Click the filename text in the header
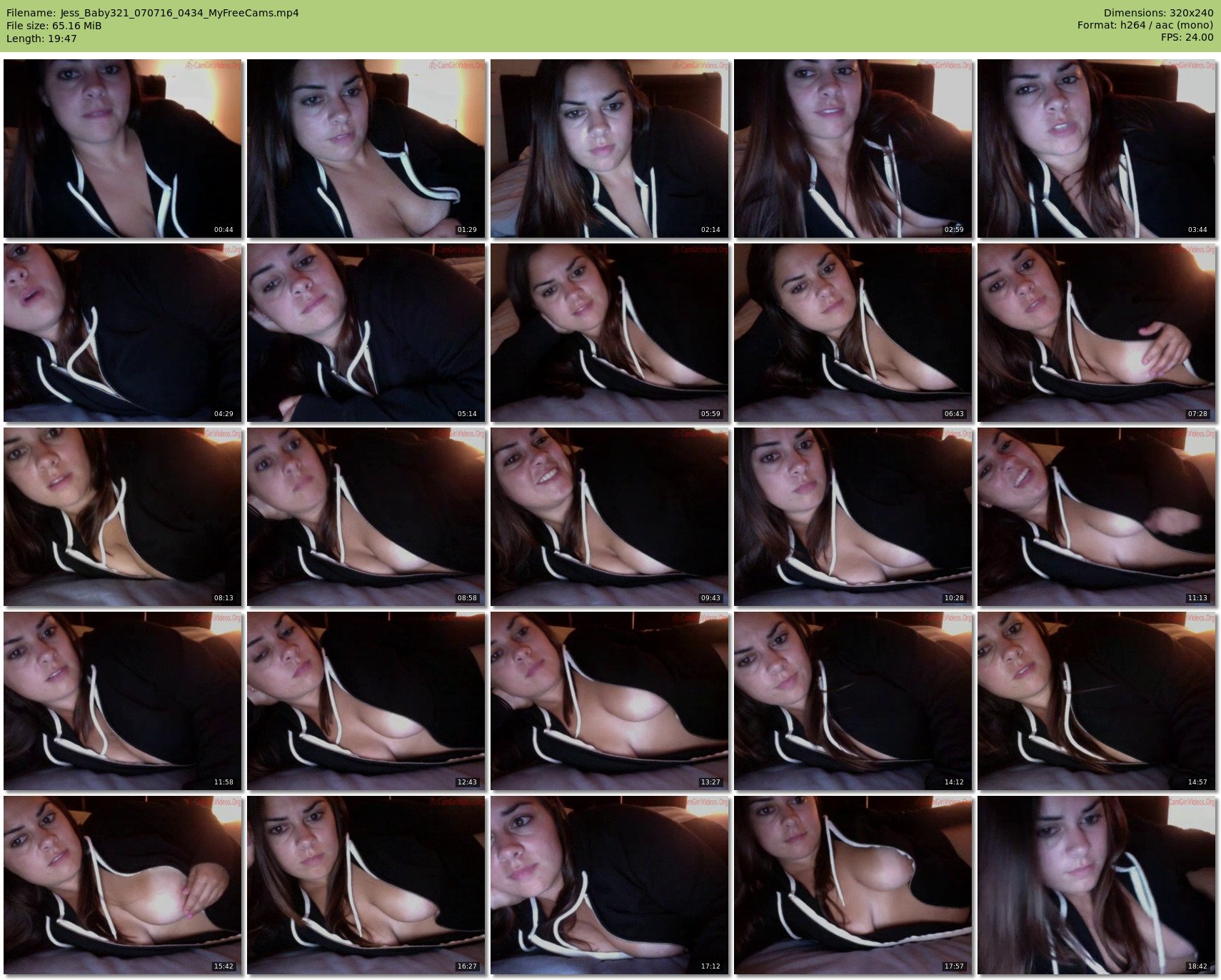This screenshot has height=980, width=1221. tap(152, 13)
